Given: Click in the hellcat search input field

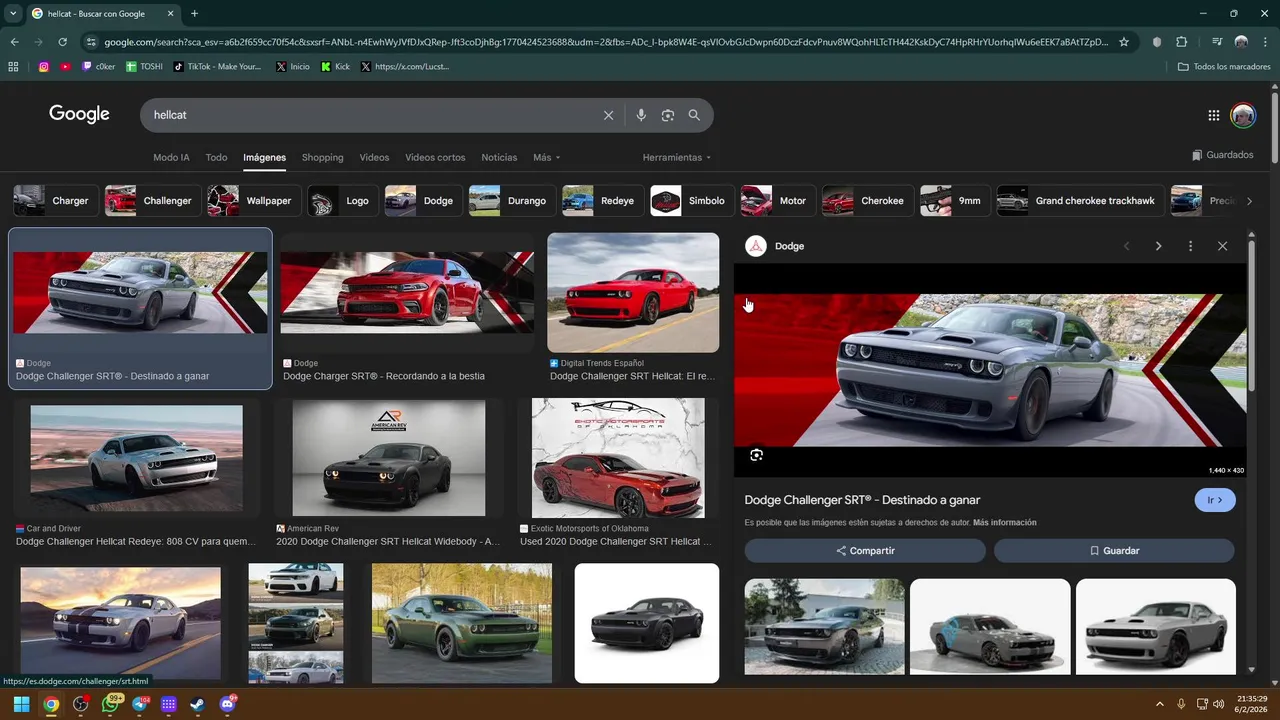Looking at the screenshot, I should pyautogui.click(x=370, y=115).
